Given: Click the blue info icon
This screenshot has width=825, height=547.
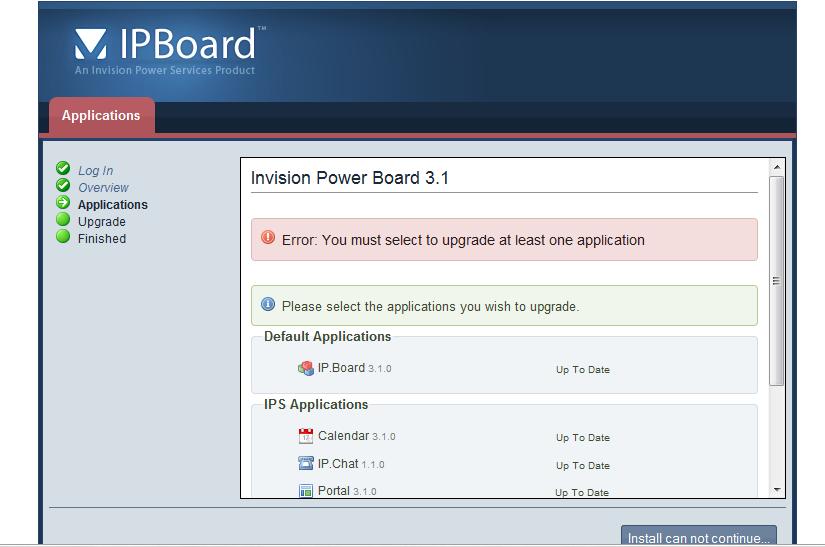Looking at the screenshot, I should point(268,304).
